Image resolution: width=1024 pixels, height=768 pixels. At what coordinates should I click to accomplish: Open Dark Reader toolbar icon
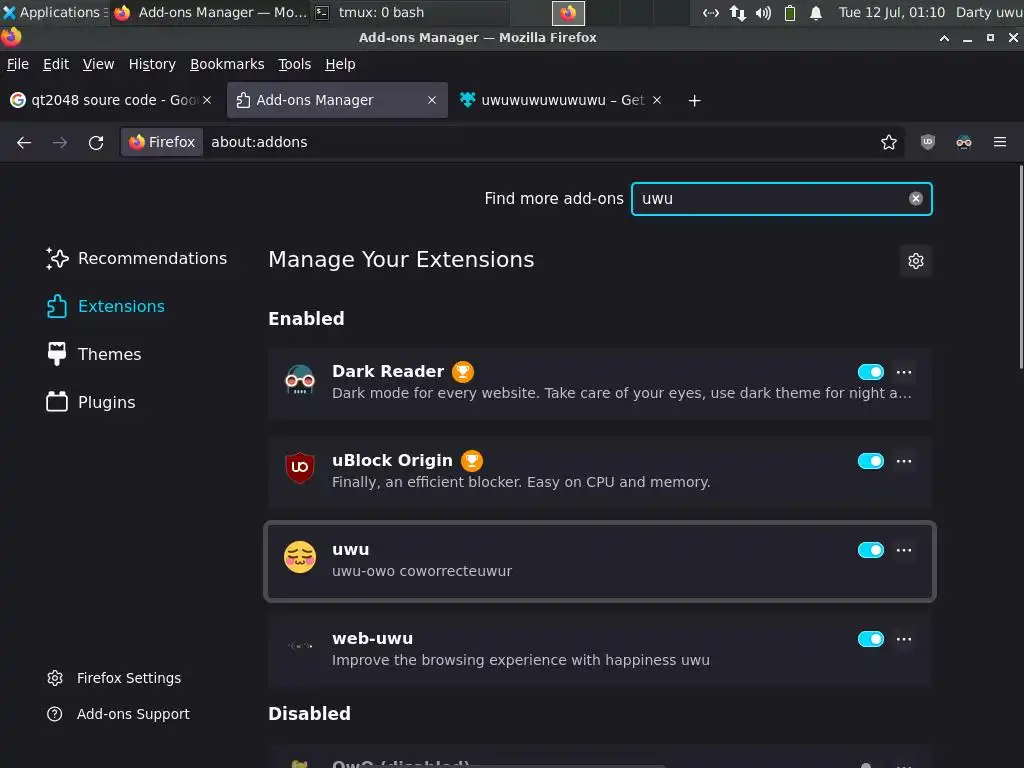coord(963,142)
